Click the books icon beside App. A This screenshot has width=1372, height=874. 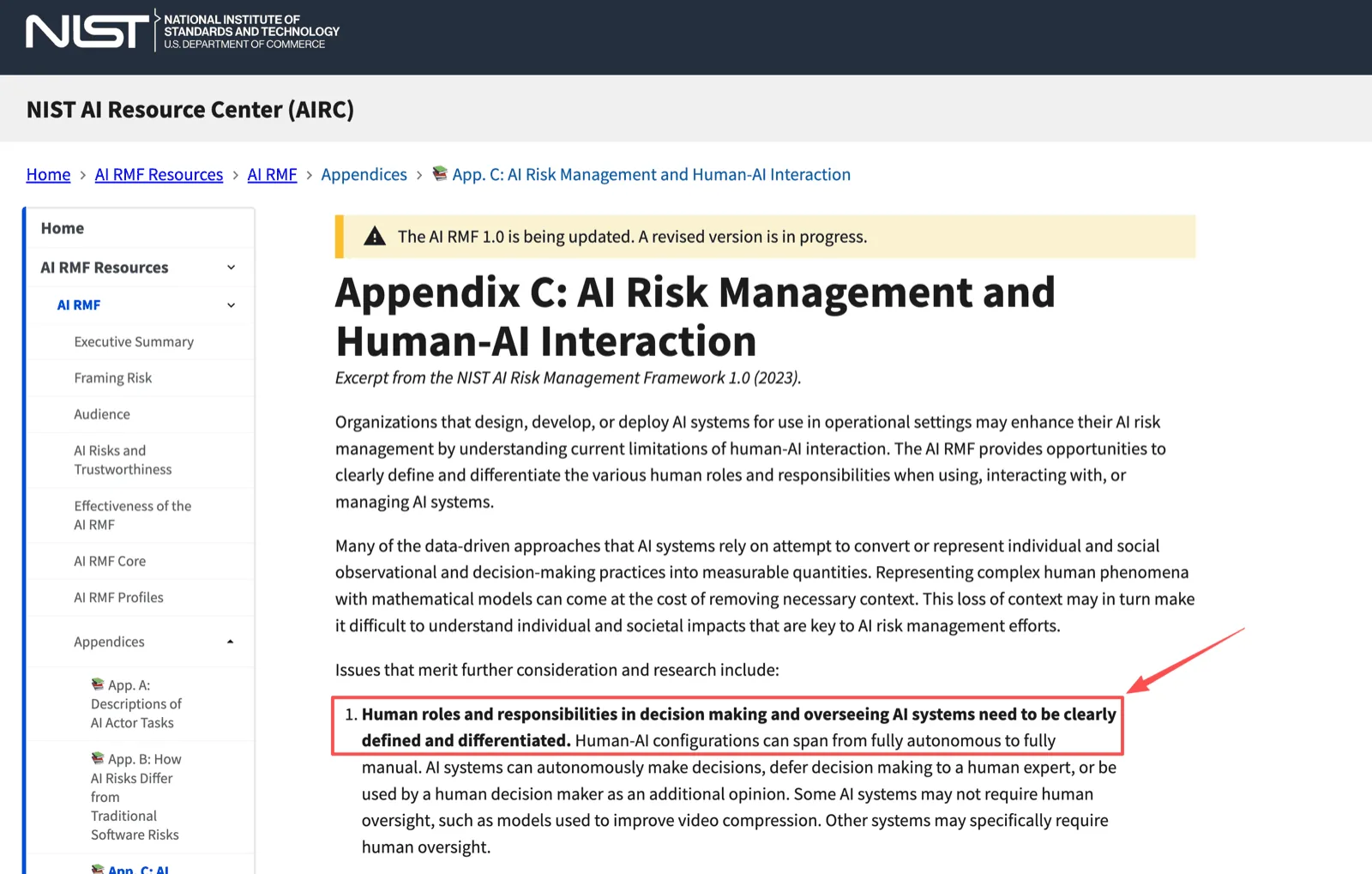pyautogui.click(x=98, y=684)
